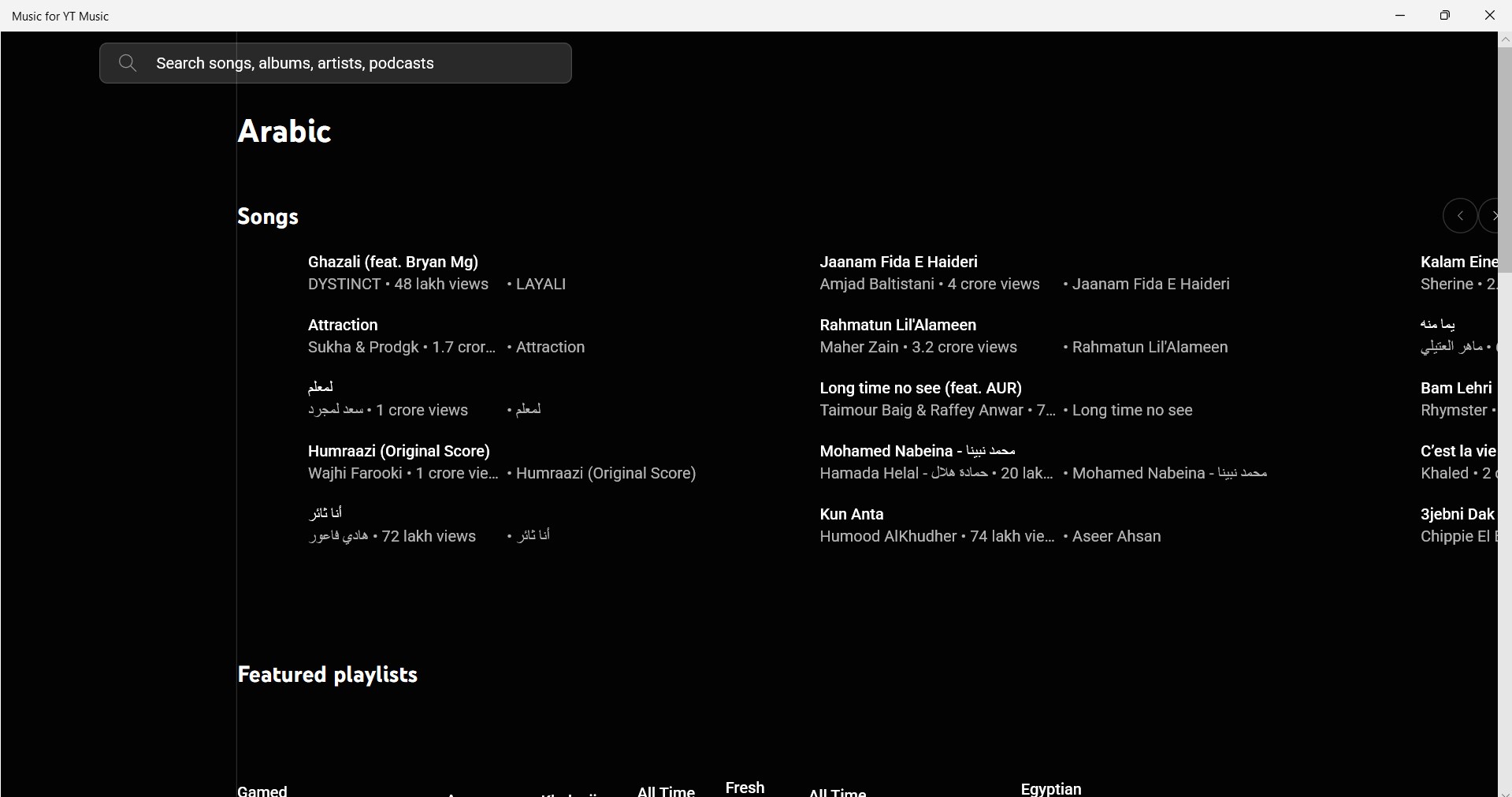Open artist Maher Zain
This screenshot has width=1512, height=797.
(860, 348)
